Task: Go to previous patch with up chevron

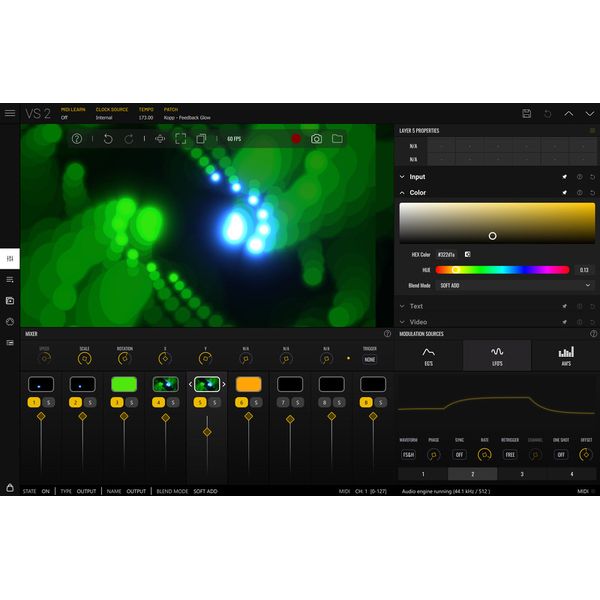Action: [569, 114]
